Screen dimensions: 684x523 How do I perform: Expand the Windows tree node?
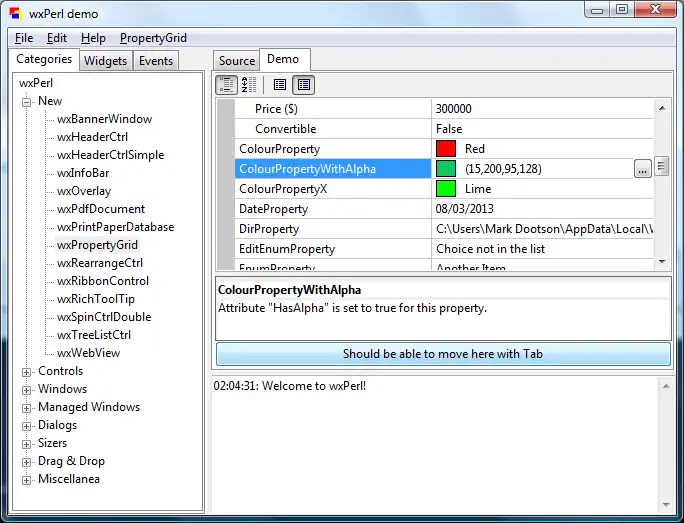27,390
